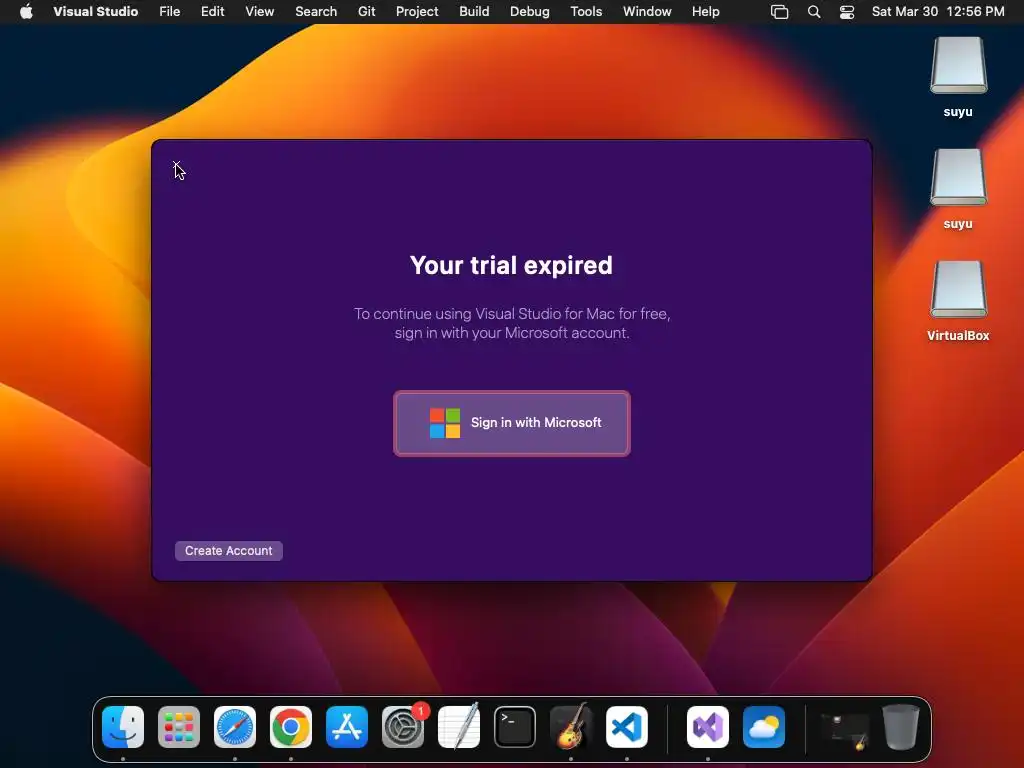Select the top suyu drive icon

tap(958, 65)
